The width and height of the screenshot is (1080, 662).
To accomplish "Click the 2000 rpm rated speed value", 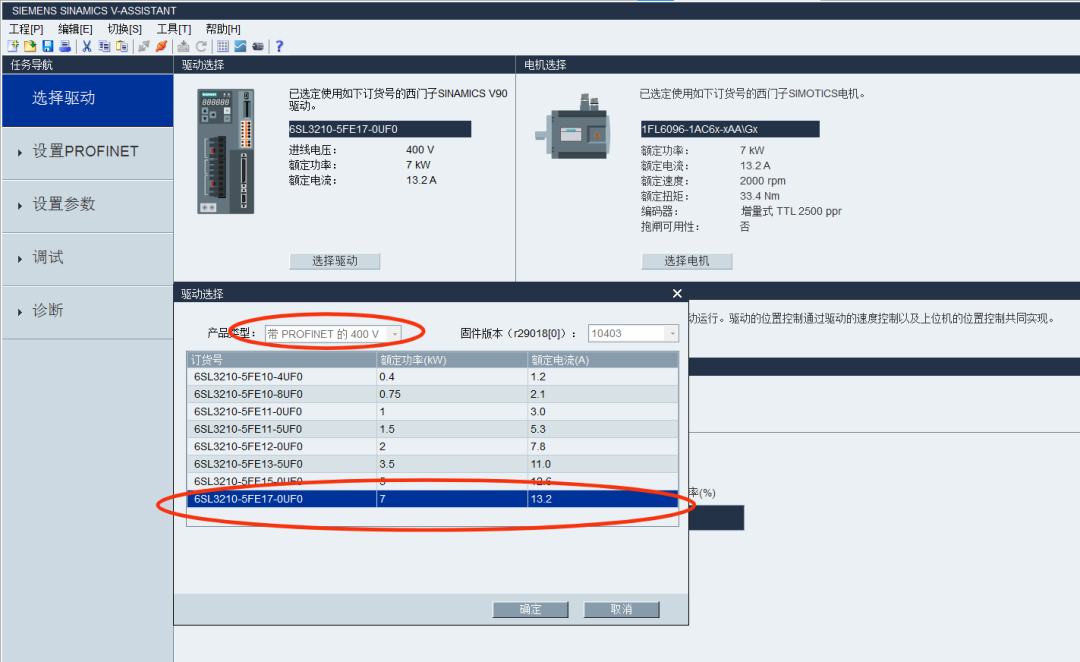I will click(762, 181).
